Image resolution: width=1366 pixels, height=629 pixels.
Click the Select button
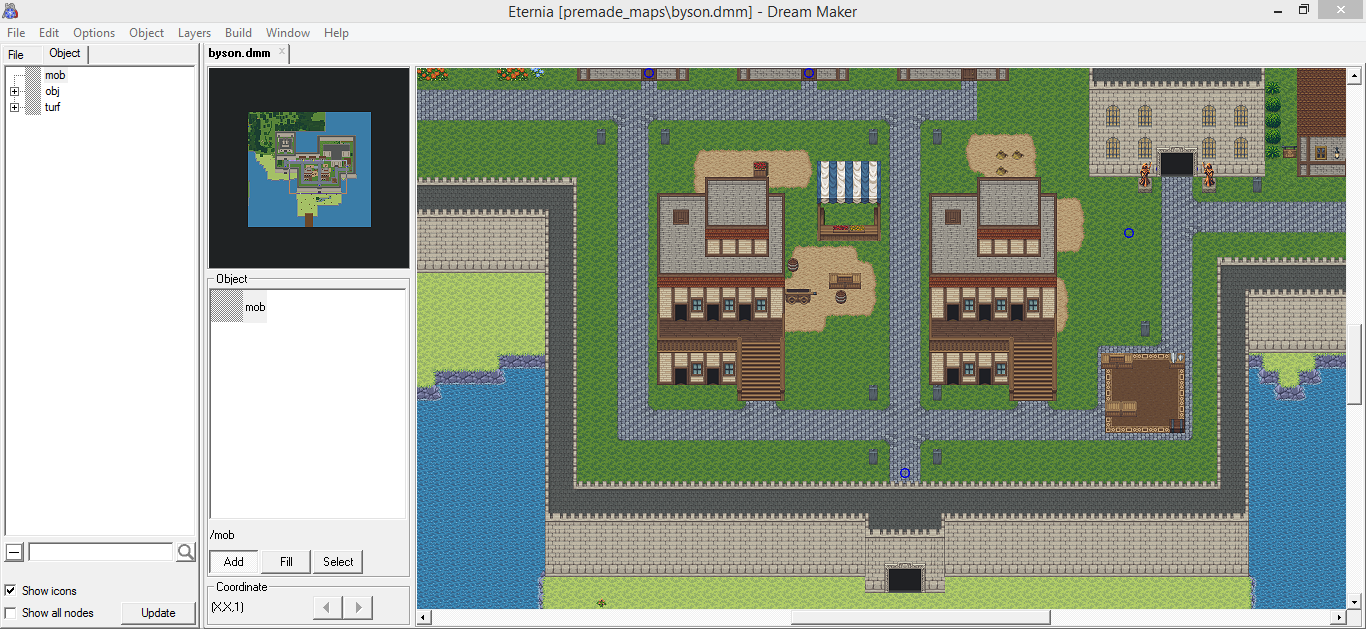[x=338, y=562]
